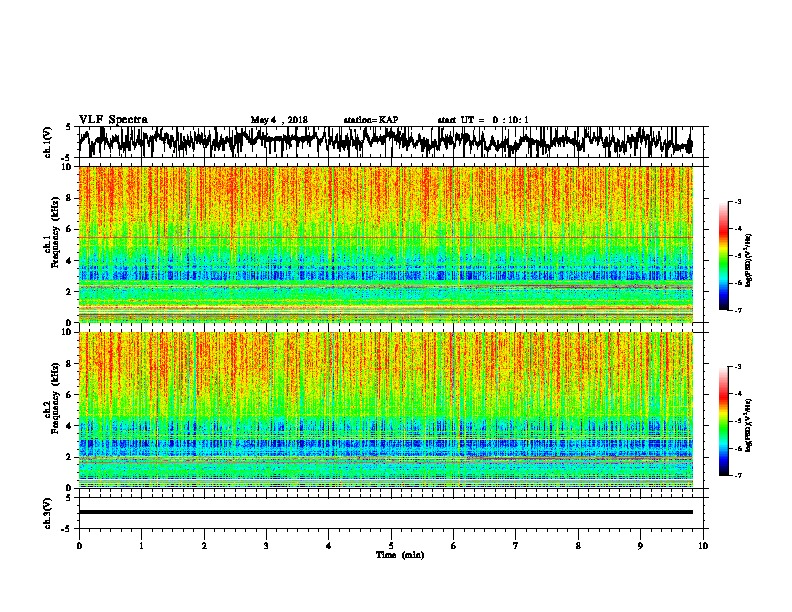
Task: Click the 'start UT = 0:10:1' label
Action: point(483,120)
